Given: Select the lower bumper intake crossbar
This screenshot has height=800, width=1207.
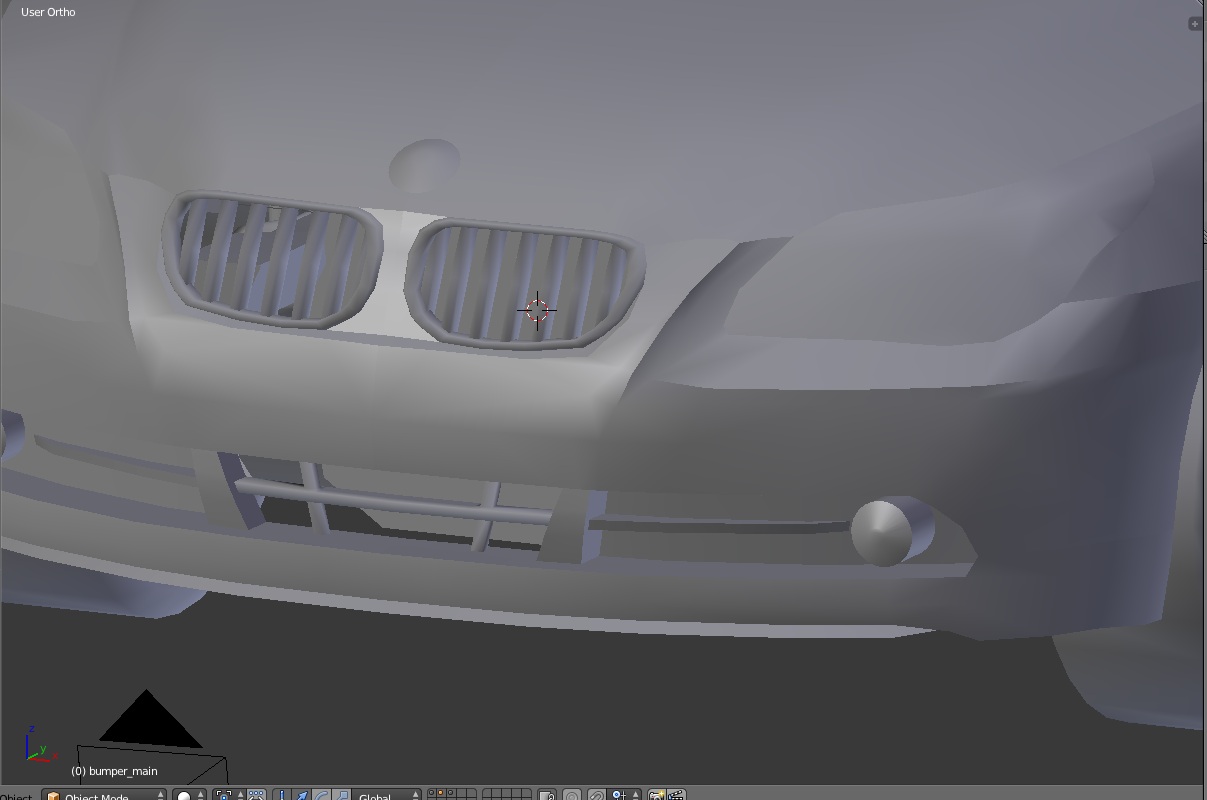Looking at the screenshot, I should point(393,499).
